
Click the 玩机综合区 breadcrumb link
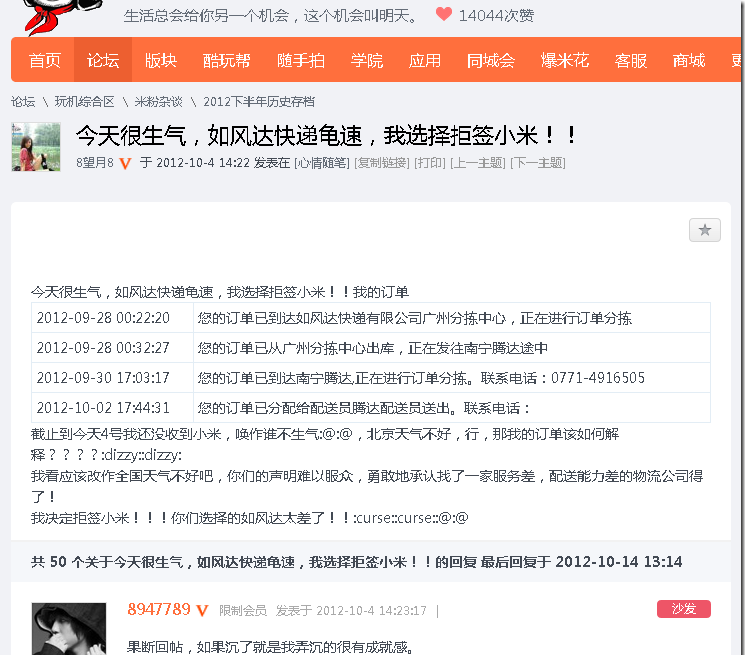click(x=84, y=102)
